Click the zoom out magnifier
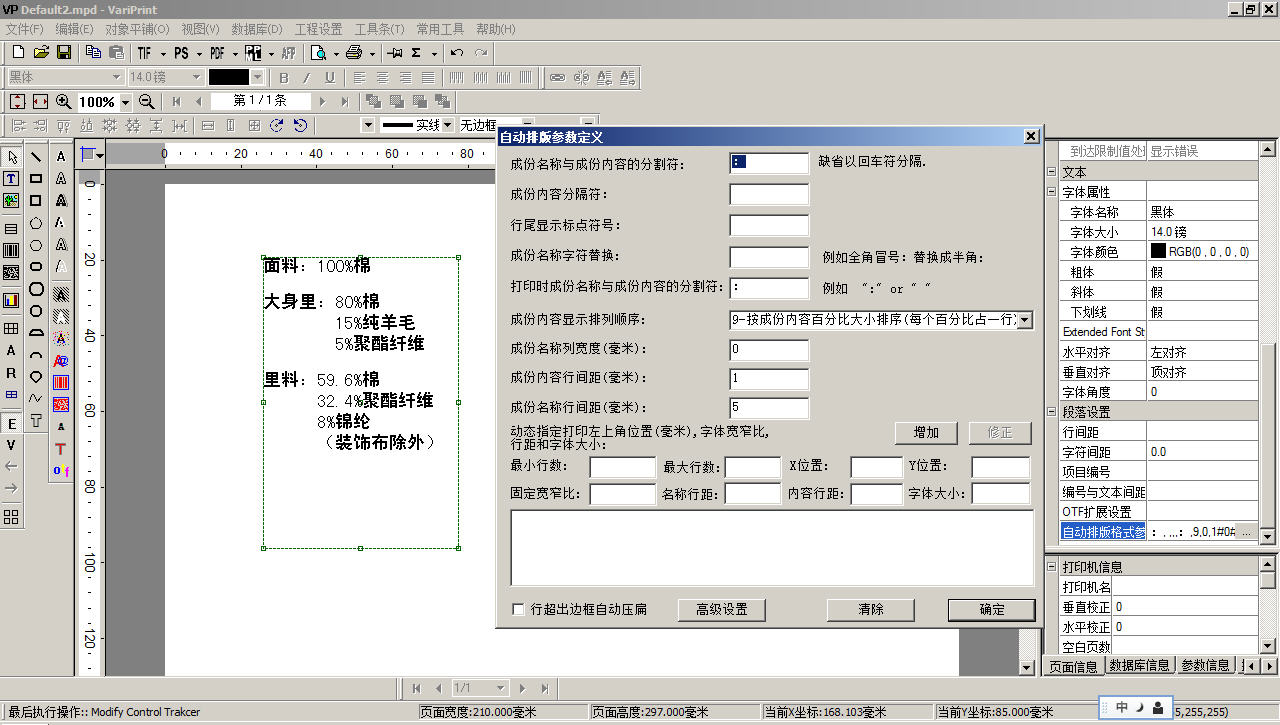The width and height of the screenshot is (1280, 725). coord(146,101)
